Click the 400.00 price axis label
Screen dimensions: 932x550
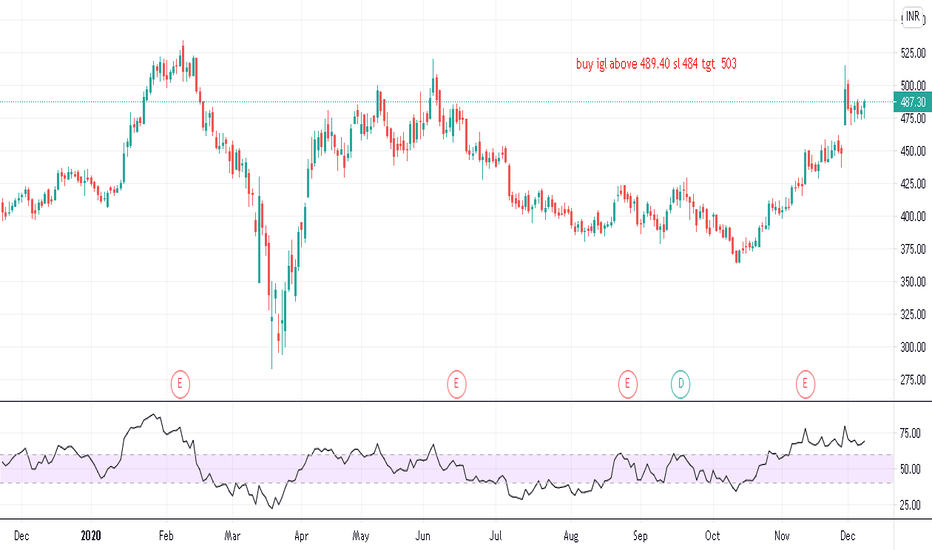[913, 216]
